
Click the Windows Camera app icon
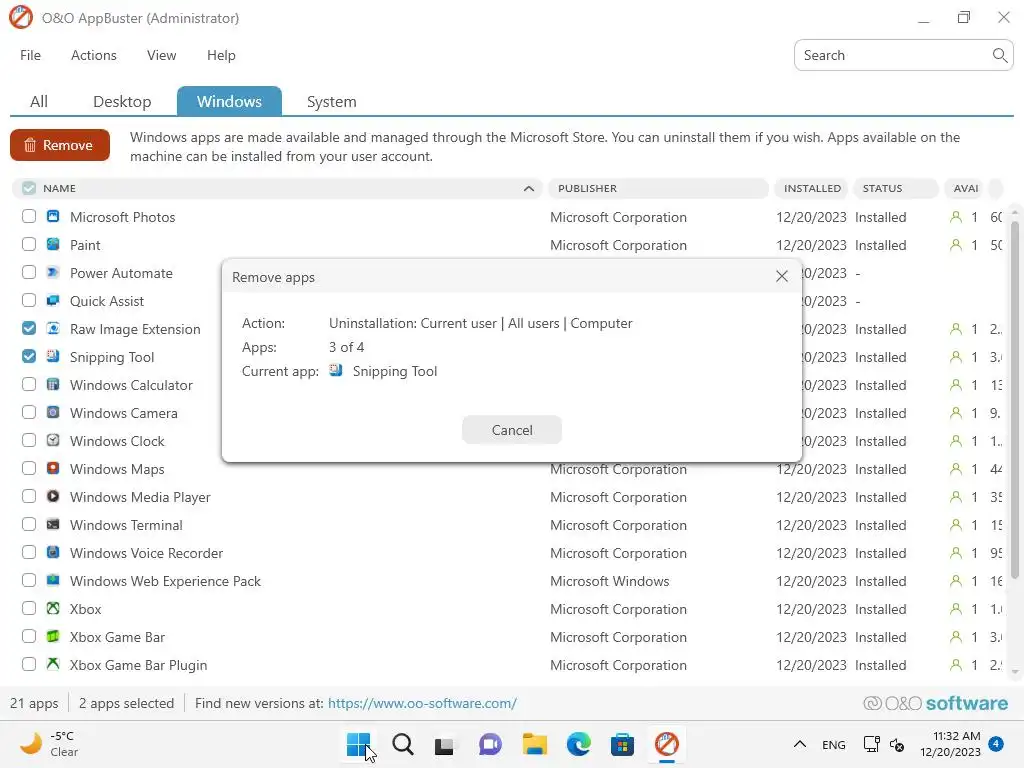pos(53,413)
